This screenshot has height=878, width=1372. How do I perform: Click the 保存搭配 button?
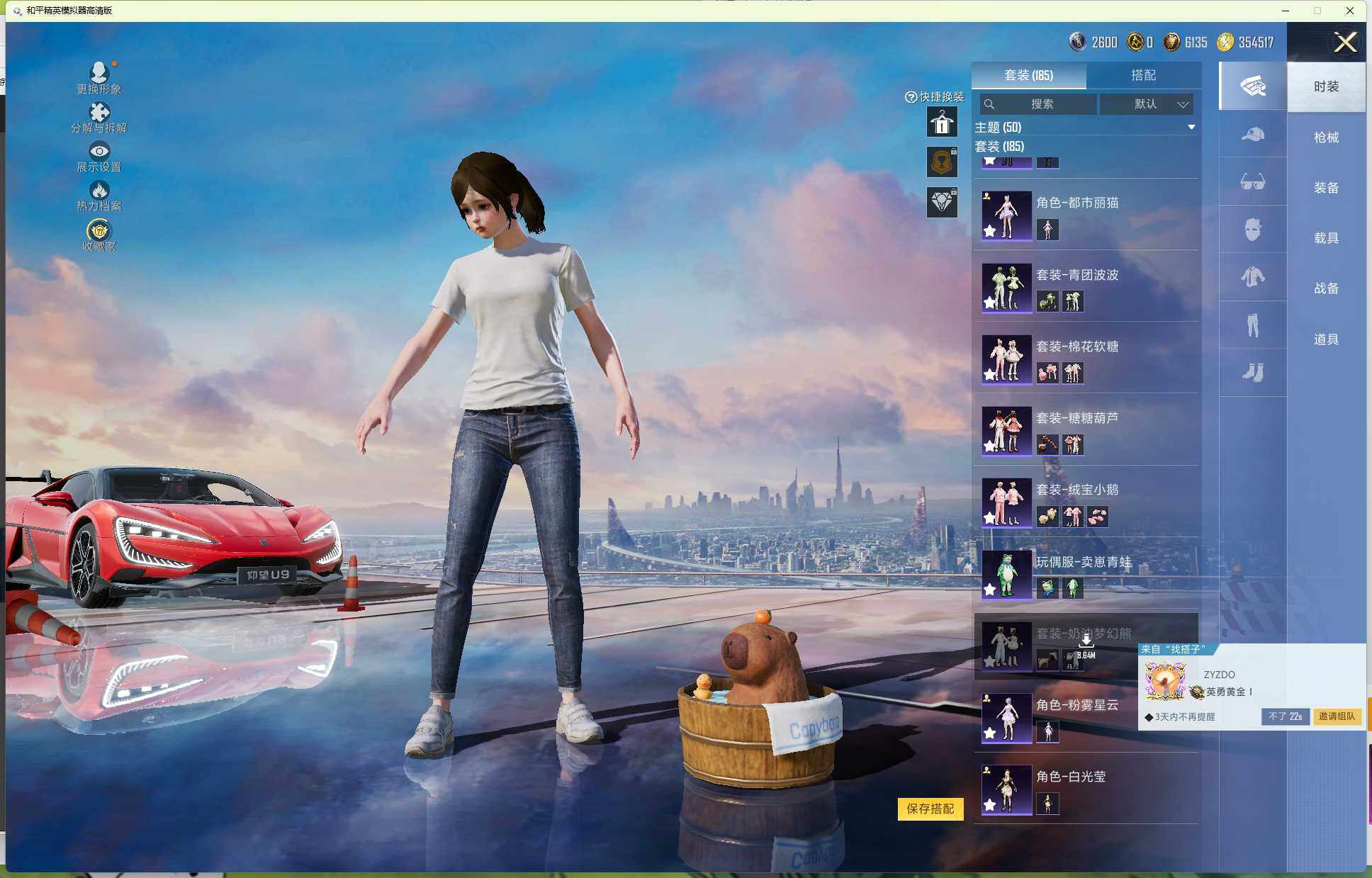tap(930, 809)
